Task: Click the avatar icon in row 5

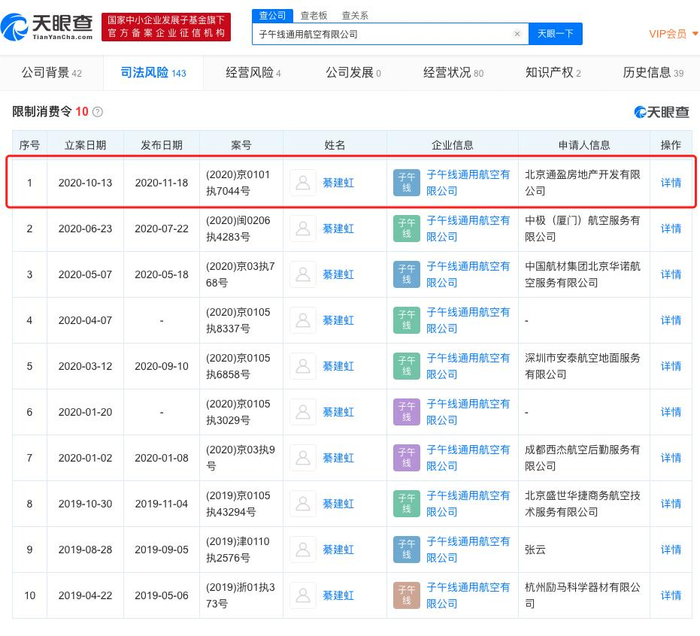Action: 302,366
